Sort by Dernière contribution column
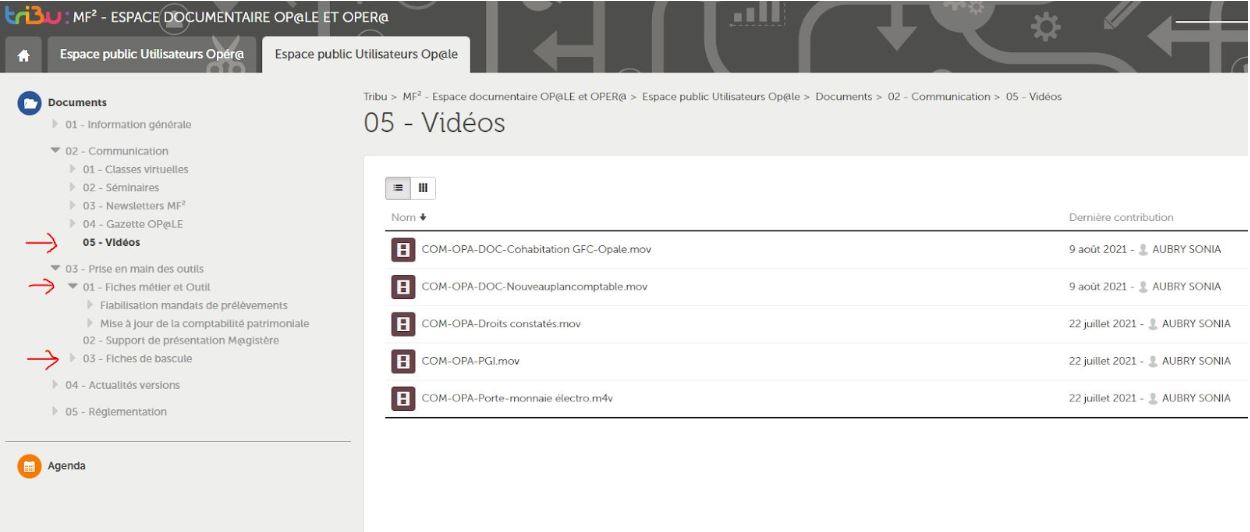 (1121, 217)
